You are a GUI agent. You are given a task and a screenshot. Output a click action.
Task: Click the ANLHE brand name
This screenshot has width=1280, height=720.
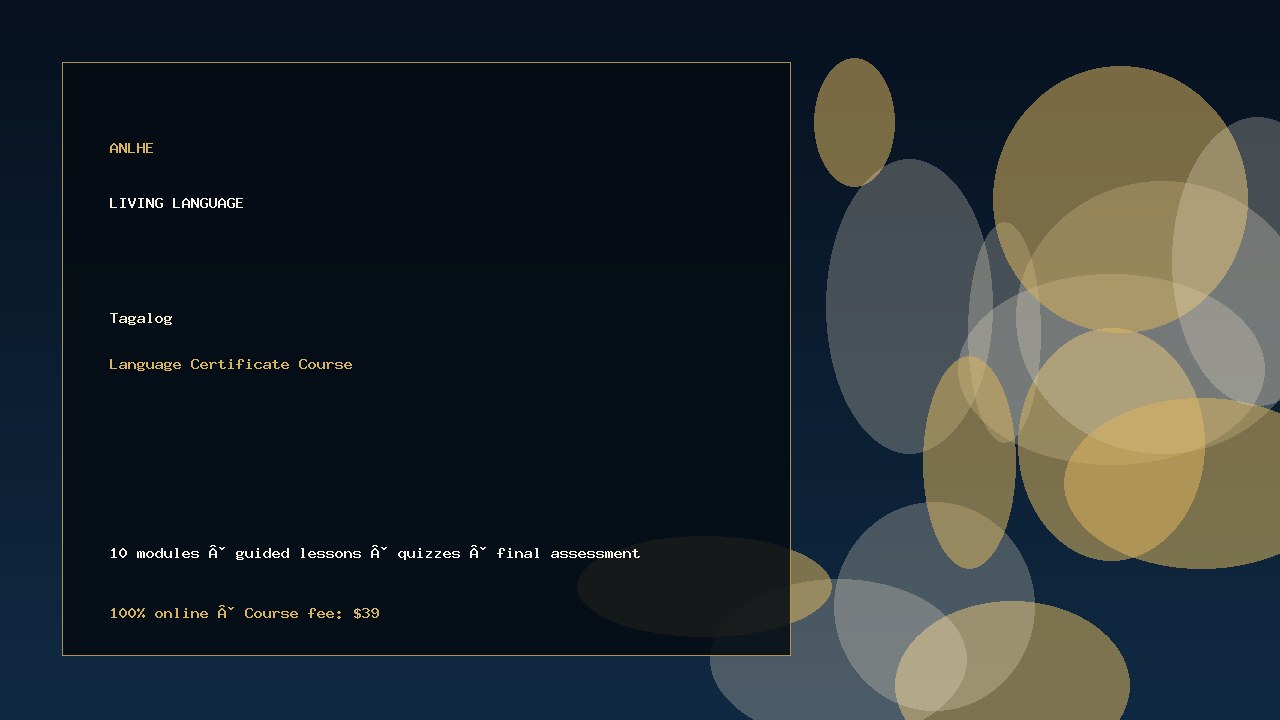pos(131,148)
